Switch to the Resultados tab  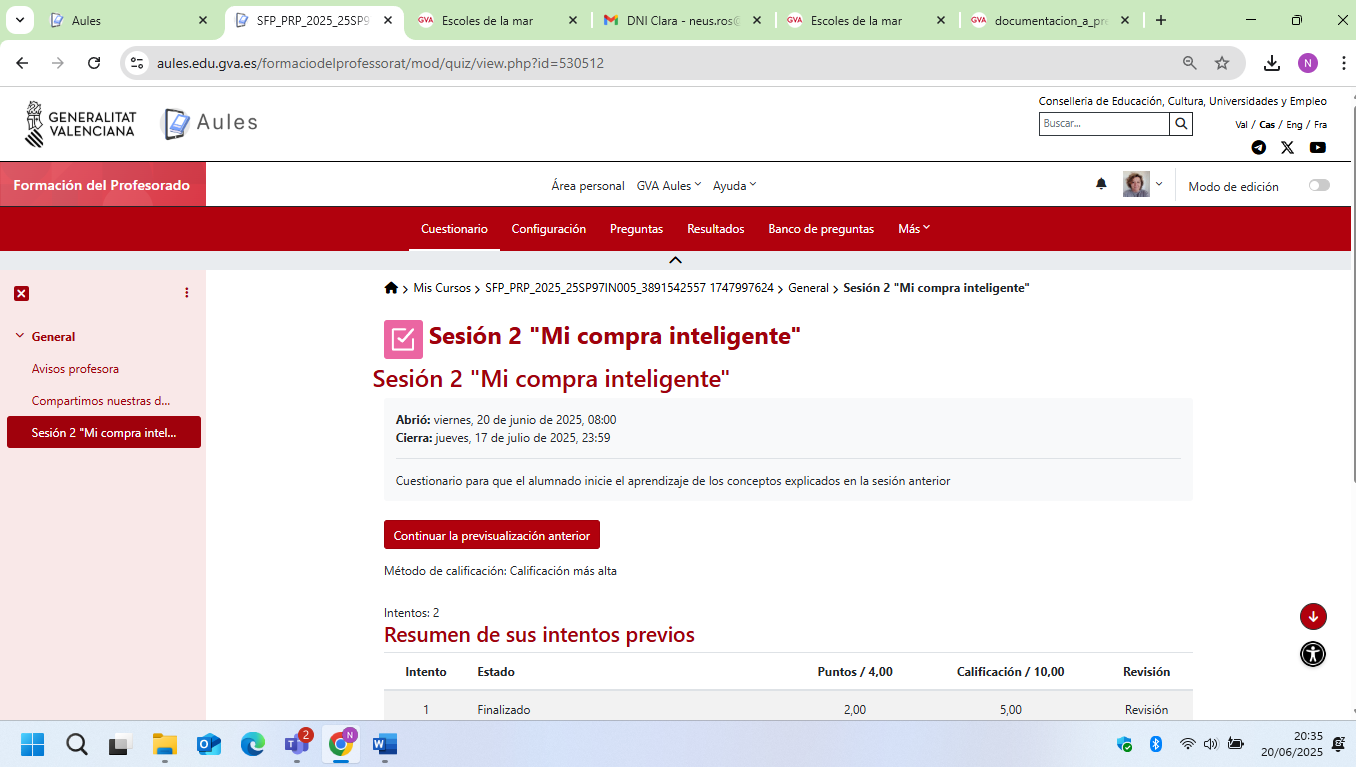pos(715,229)
